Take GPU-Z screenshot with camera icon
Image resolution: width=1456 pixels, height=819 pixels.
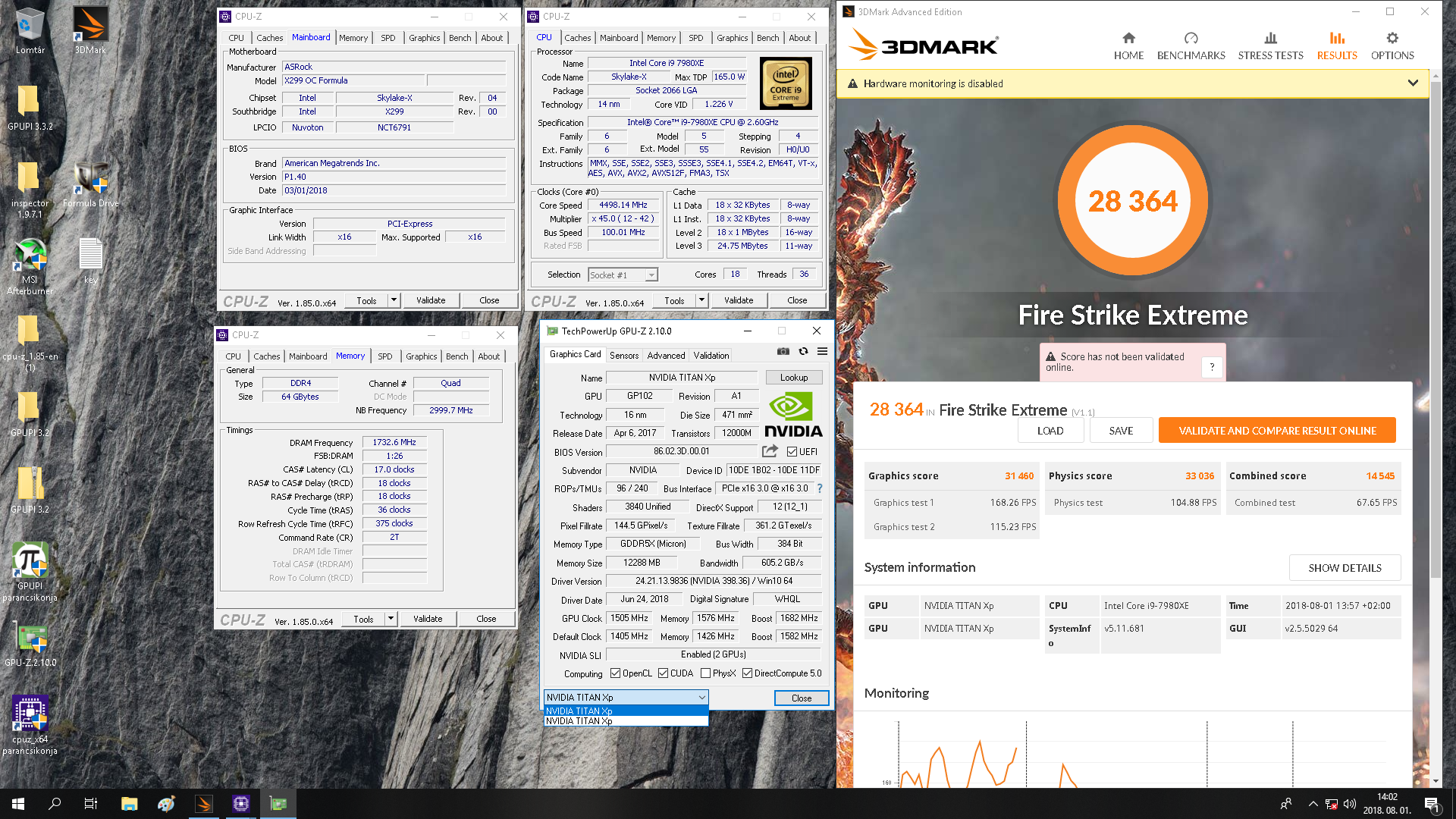pos(783,351)
